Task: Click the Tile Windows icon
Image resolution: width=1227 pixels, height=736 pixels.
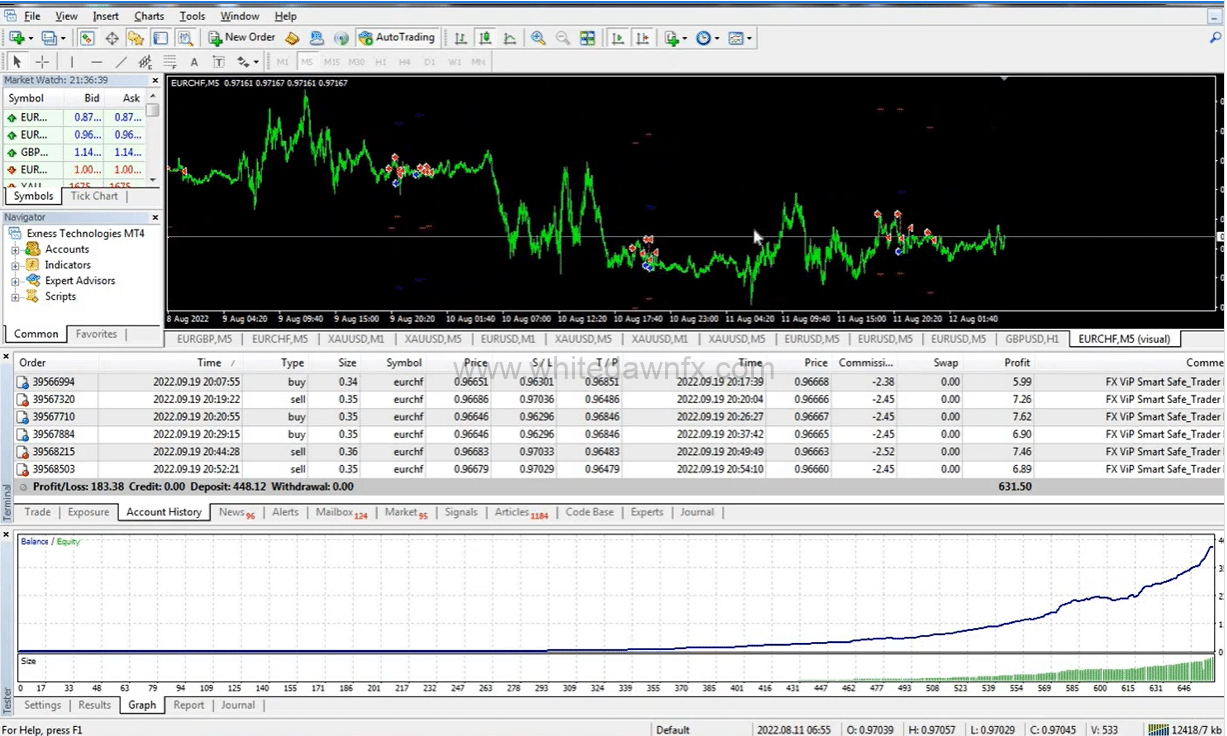Action: click(x=587, y=38)
